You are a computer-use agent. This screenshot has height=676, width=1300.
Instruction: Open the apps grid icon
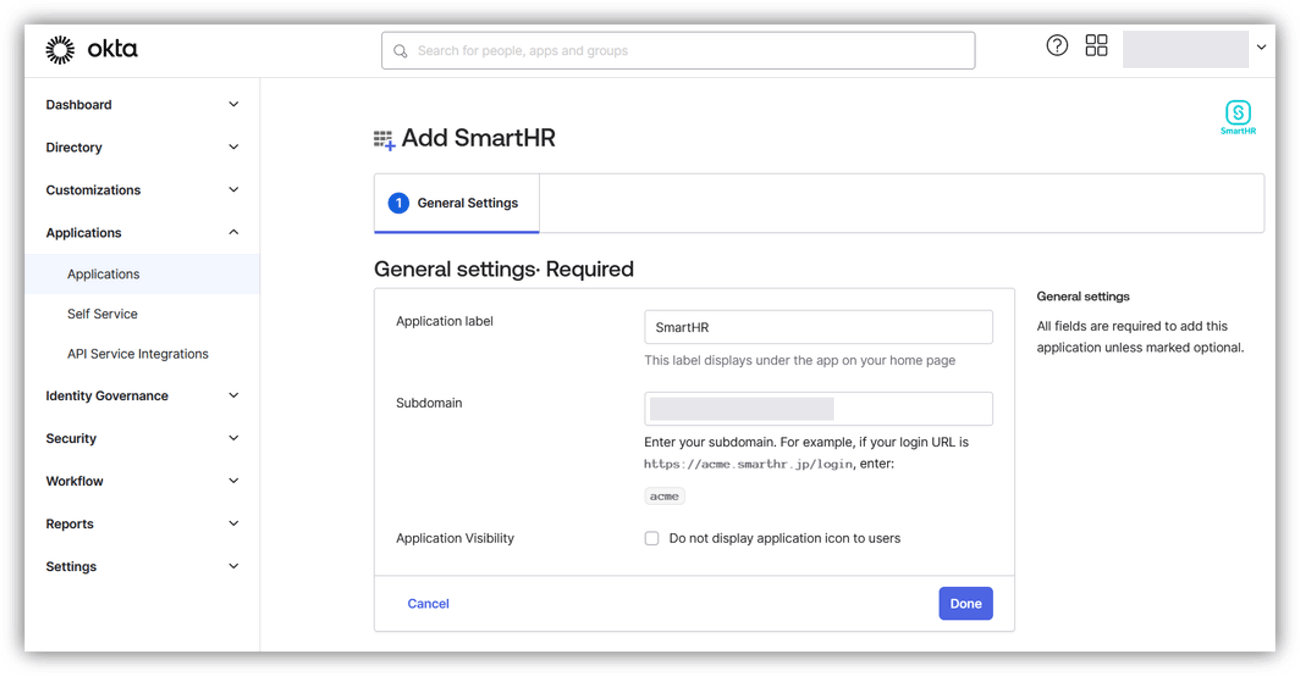coord(1096,45)
